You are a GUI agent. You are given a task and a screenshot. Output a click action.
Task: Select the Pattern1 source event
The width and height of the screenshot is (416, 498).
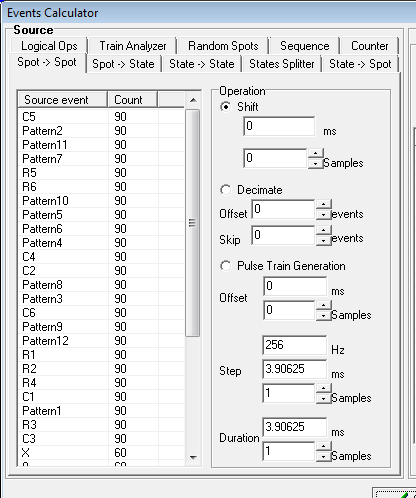tap(101, 411)
